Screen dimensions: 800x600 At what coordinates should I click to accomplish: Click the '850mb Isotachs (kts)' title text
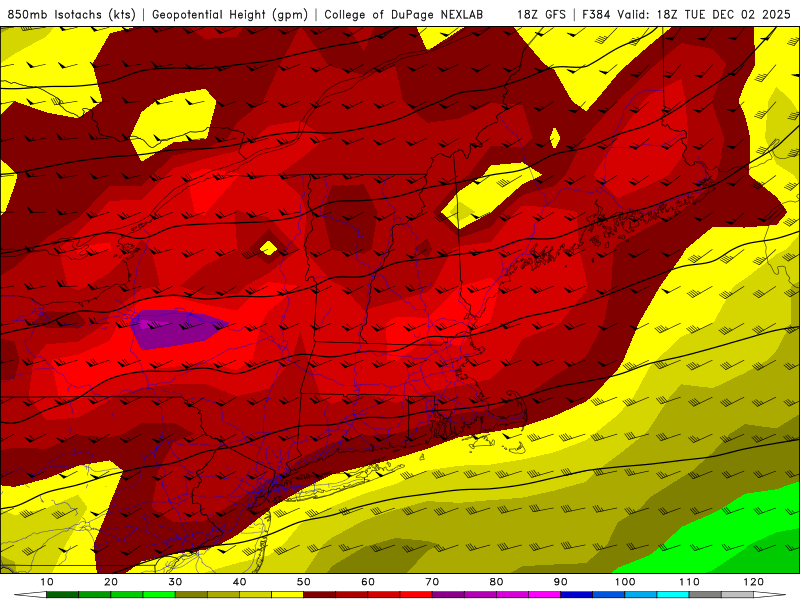(x=71, y=15)
